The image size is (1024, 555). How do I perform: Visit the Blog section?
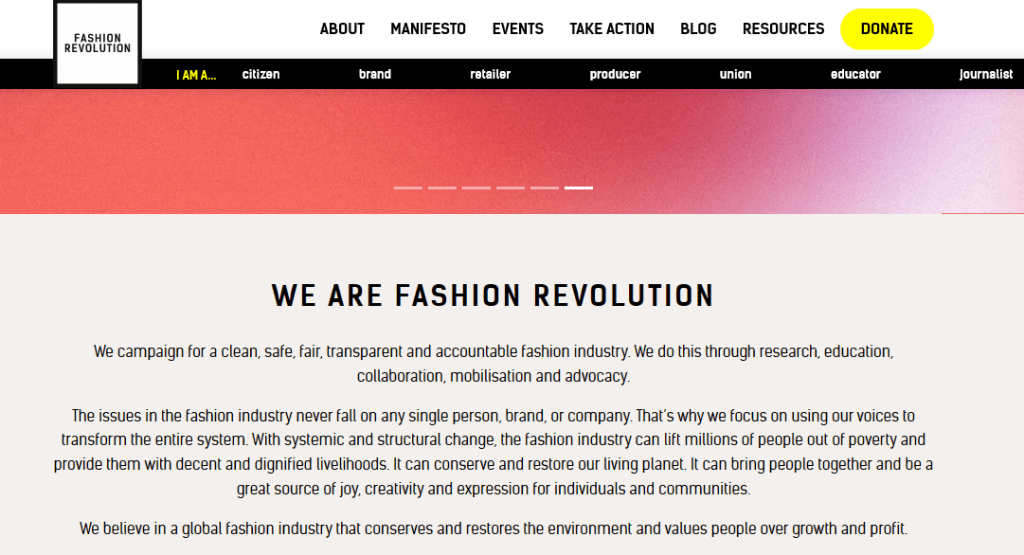coord(698,29)
